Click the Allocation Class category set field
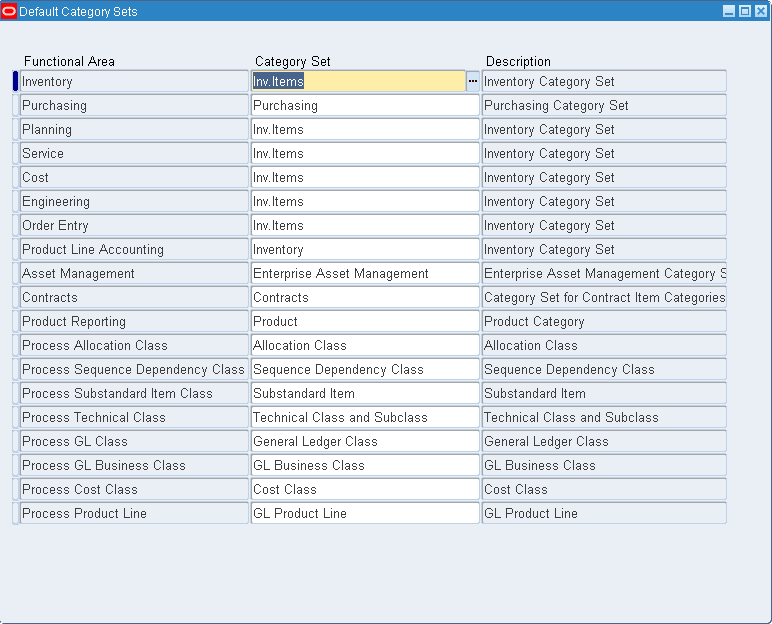The height and width of the screenshot is (624, 772). [365, 345]
